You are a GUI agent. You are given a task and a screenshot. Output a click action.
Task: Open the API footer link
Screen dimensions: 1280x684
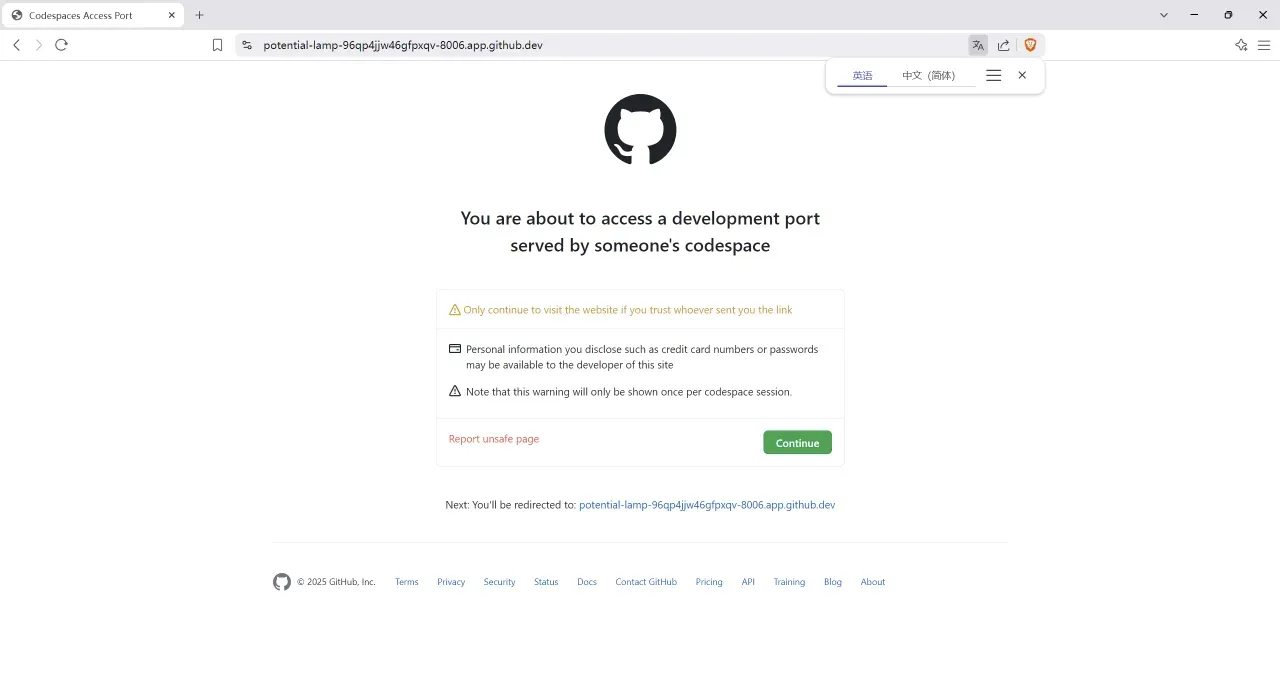748,582
